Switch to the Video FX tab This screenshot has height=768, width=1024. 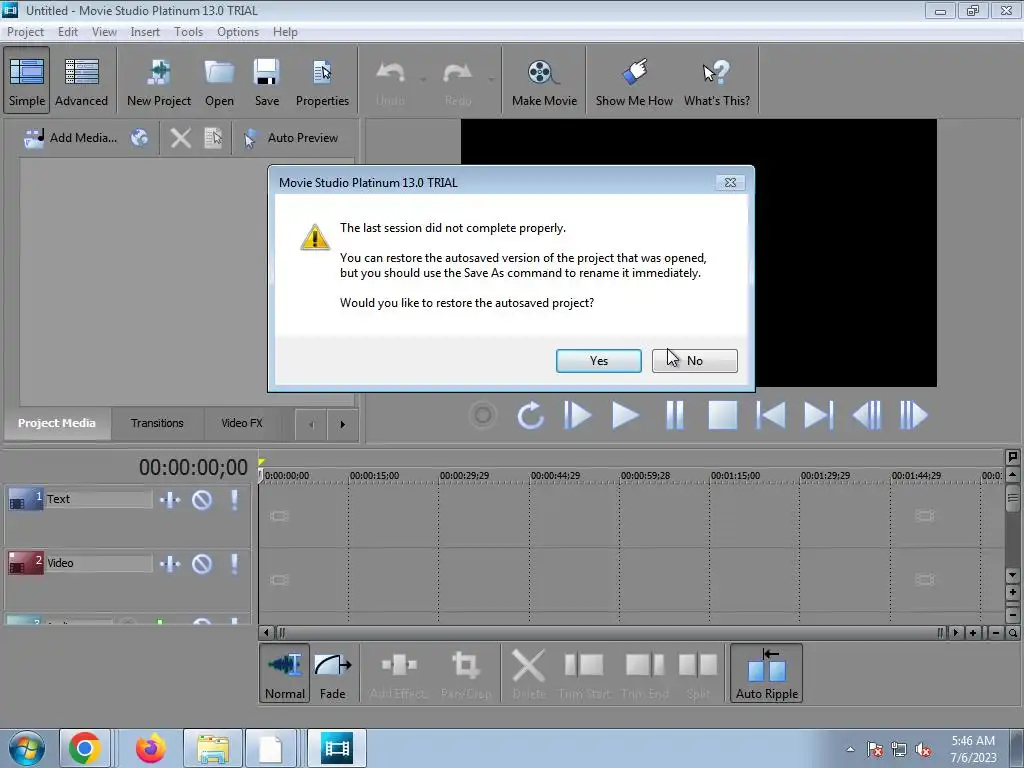pyautogui.click(x=242, y=423)
